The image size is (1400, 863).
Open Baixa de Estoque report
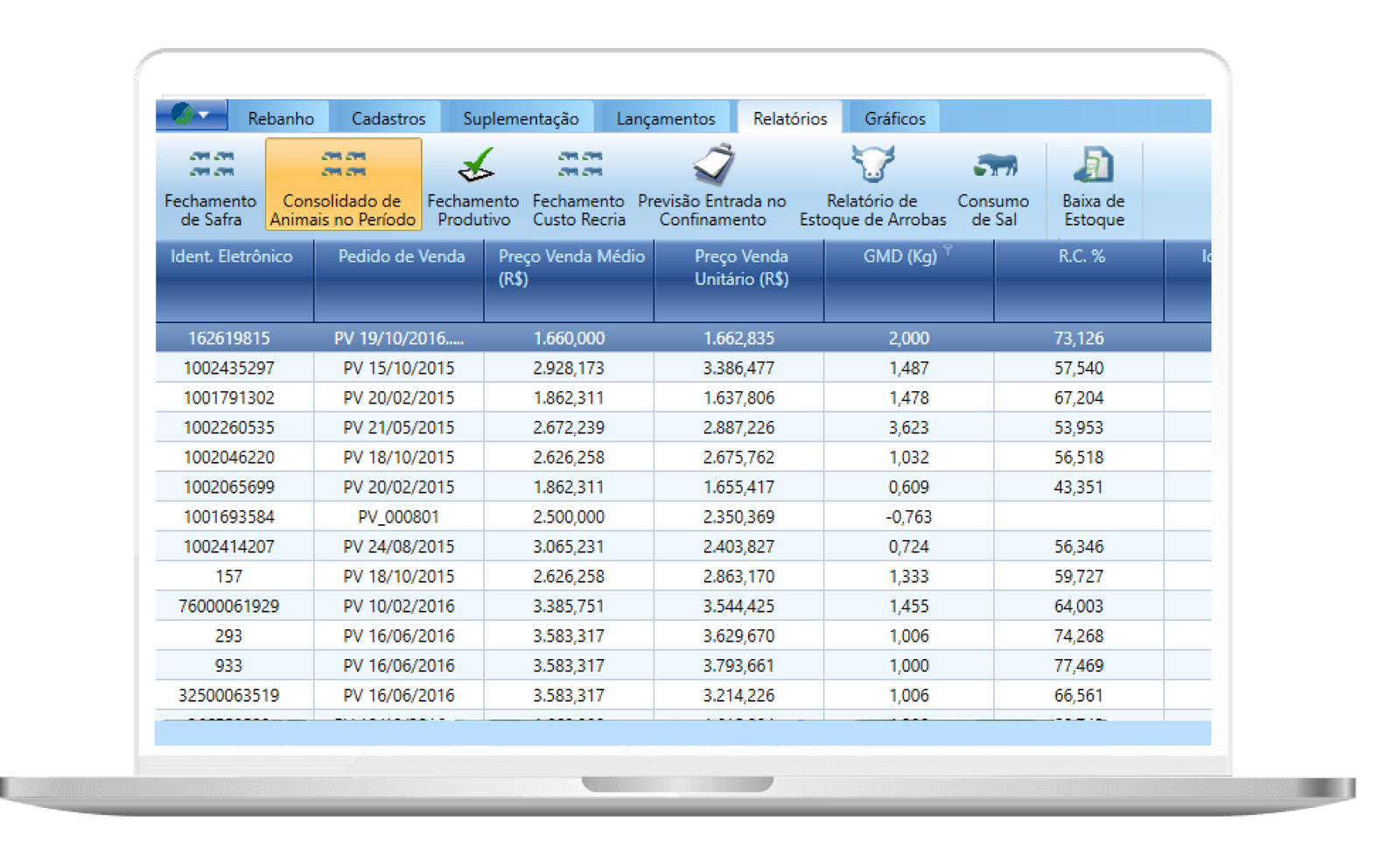click(x=1094, y=186)
